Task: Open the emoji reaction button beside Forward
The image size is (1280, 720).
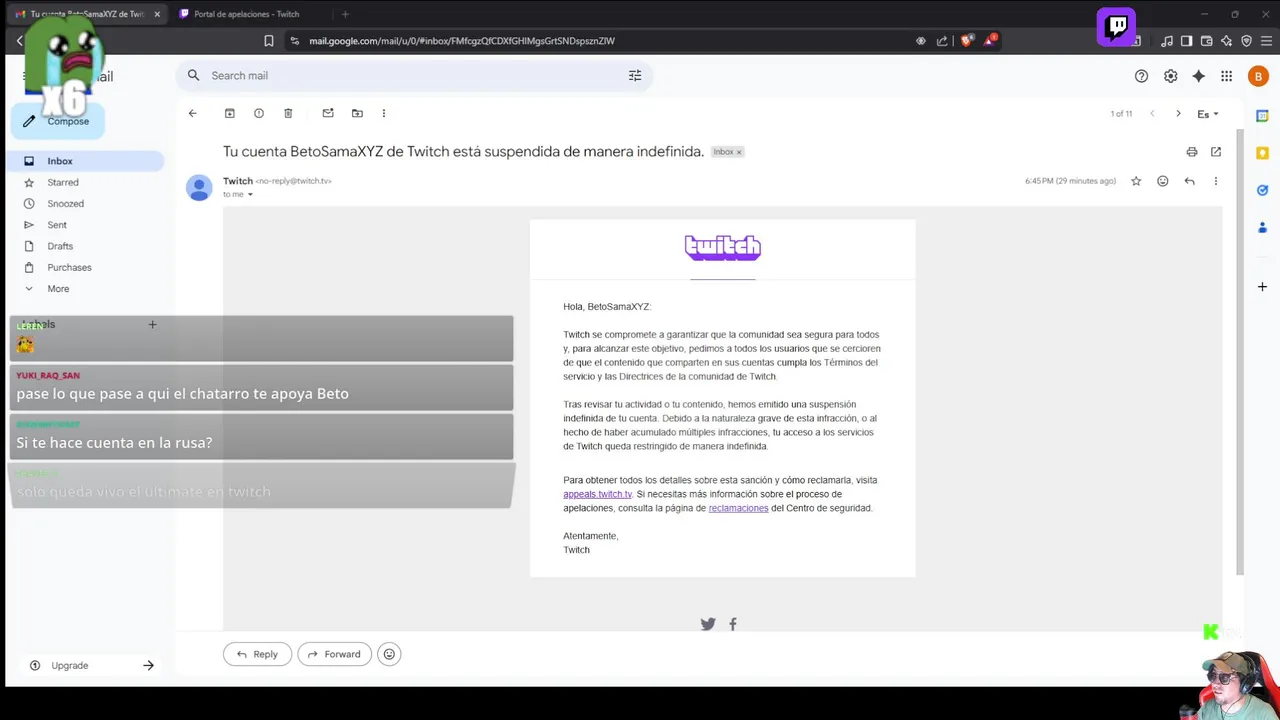Action: [389, 654]
